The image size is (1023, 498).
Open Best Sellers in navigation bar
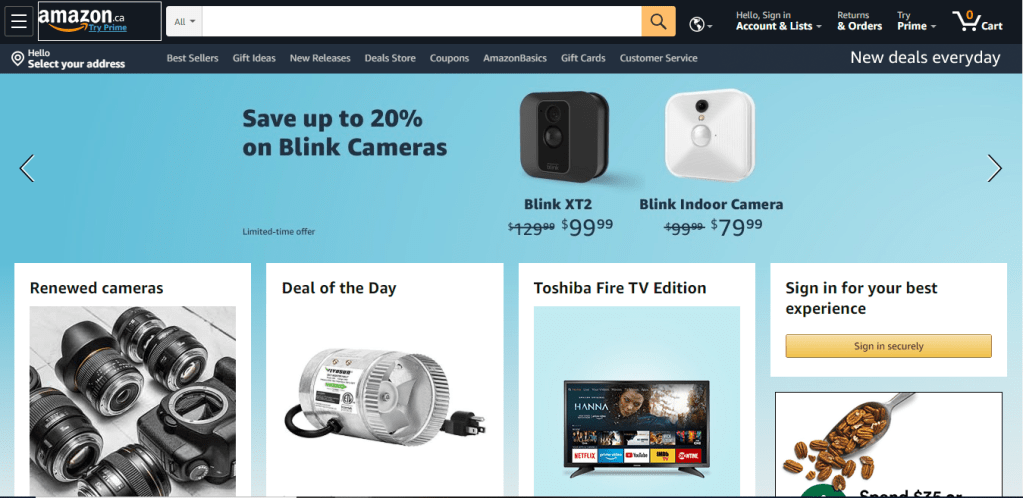(x=192, y=58)
